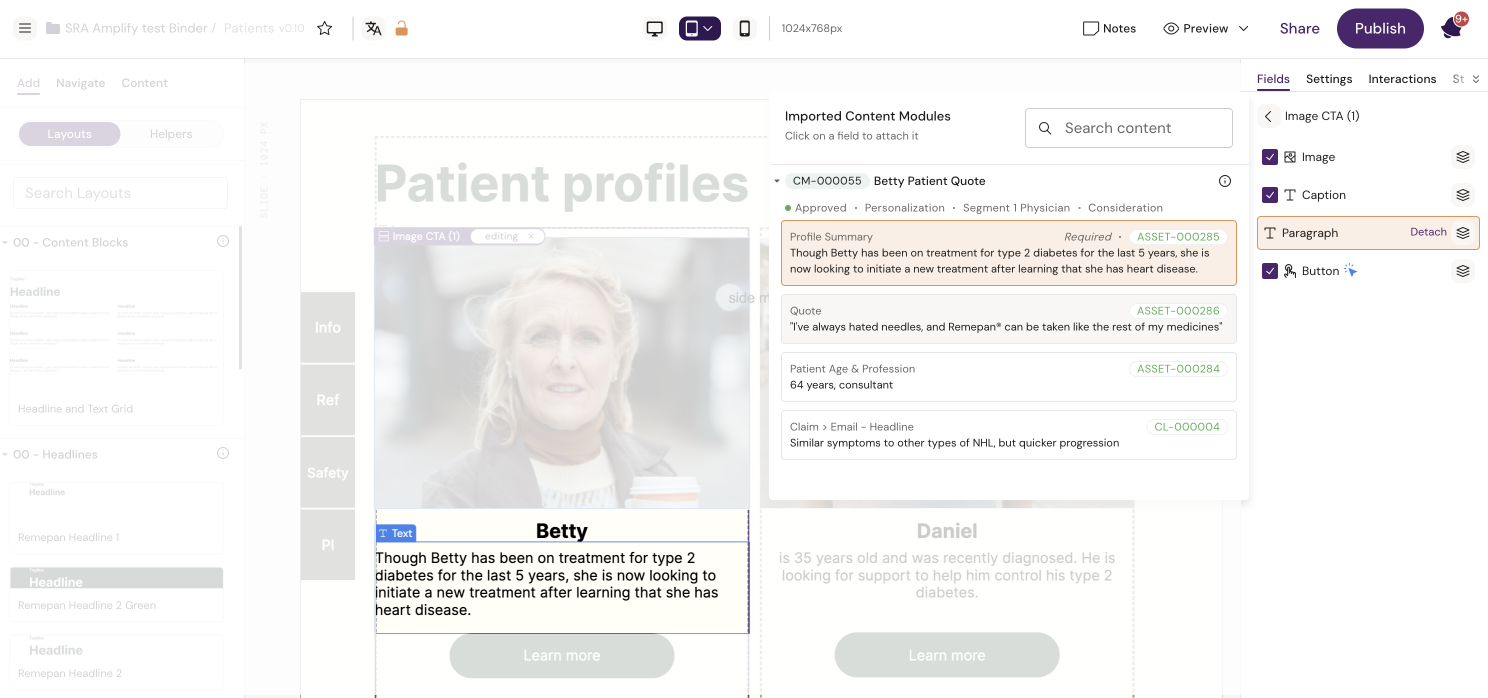Click the Search content field
The image size is (1488, 698).
click(x=1128, y=128)
